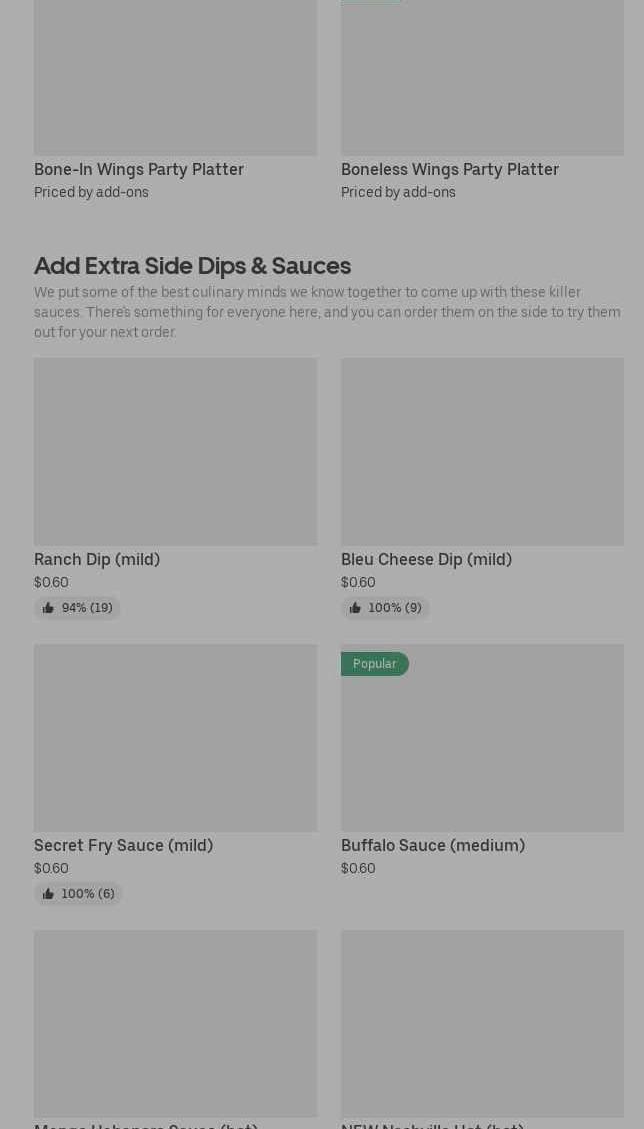The width and height of the screenshot is (644, 1129).
Task: Open the Nashville Hot sauce image
Action: [x=482, y=1024]
